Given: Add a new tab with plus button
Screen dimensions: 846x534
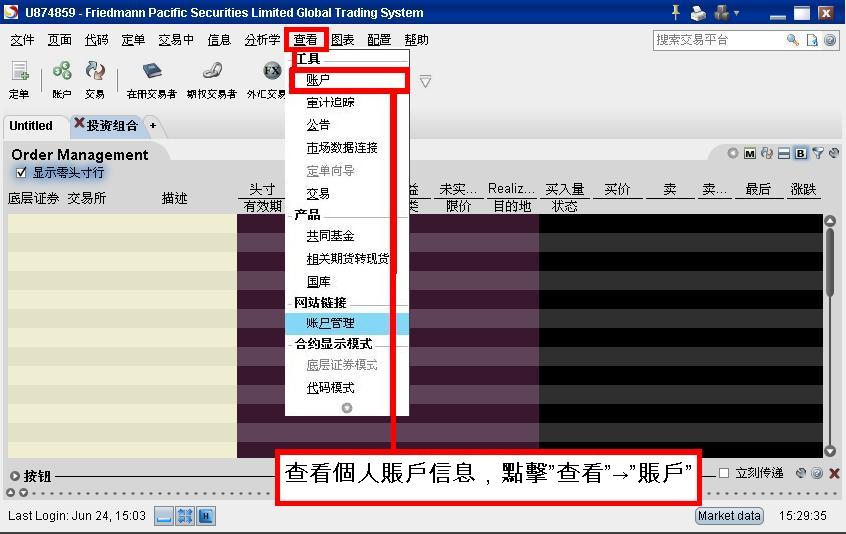Looking at the screenshot, I should click(x=153, y=126).
